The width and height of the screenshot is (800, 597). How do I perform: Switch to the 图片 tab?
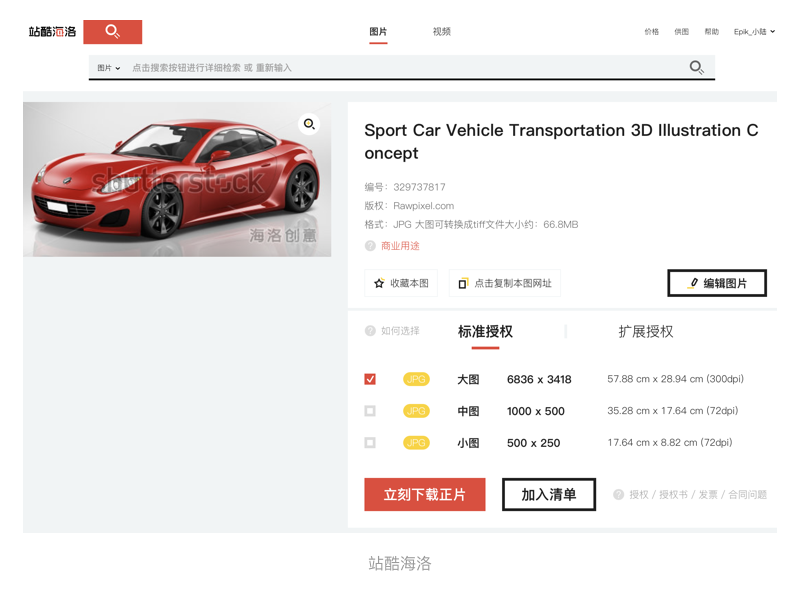[378, 32]
